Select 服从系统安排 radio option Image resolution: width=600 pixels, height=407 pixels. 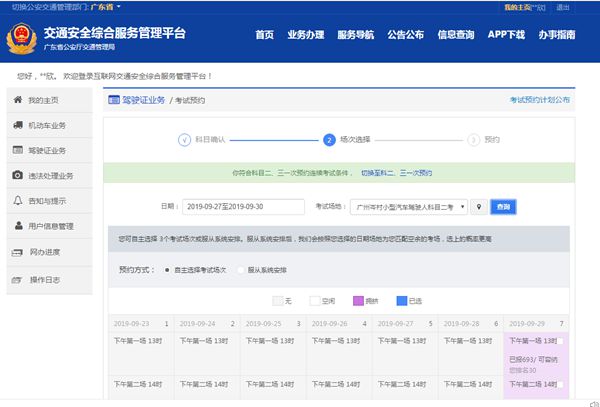(241, 270)
